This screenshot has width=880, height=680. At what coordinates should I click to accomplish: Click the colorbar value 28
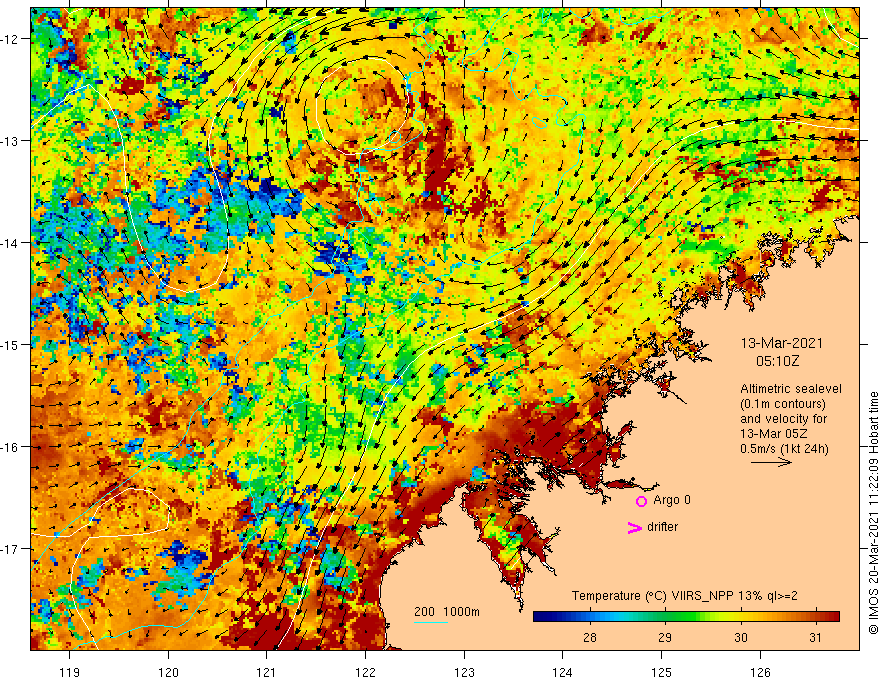[x=589, y=637]
